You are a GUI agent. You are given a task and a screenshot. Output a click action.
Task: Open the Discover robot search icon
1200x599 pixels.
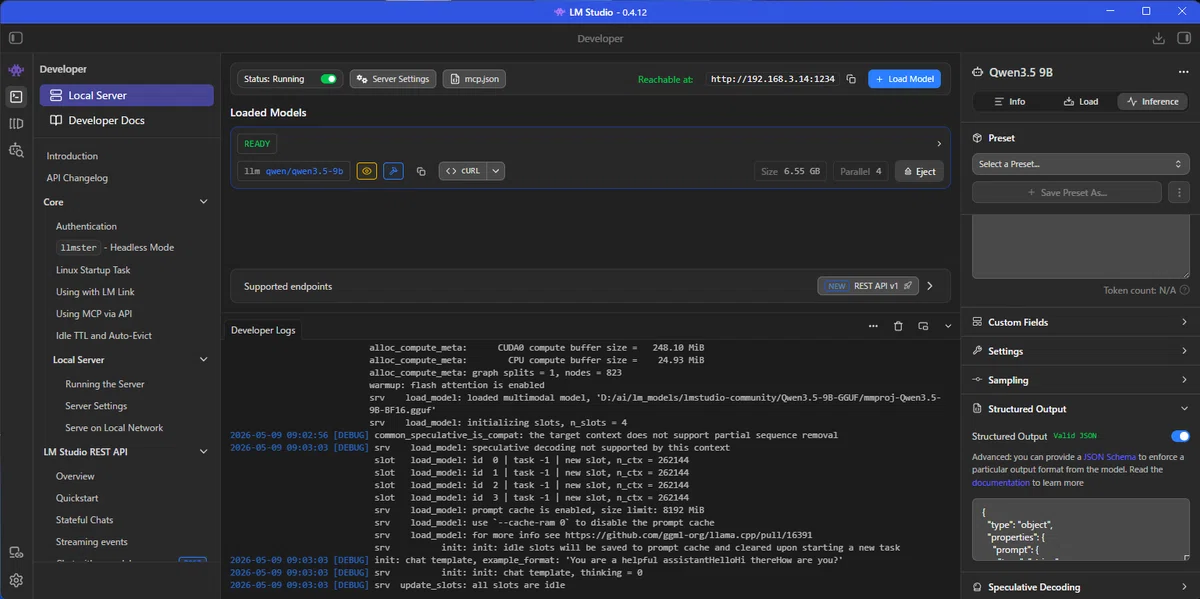click(15, 150)
